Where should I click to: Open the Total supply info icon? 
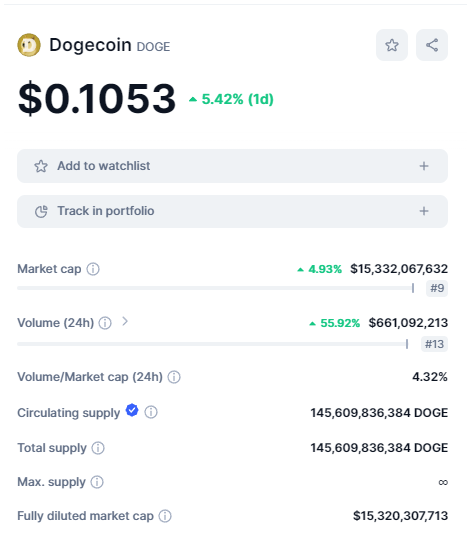(98, 448)
